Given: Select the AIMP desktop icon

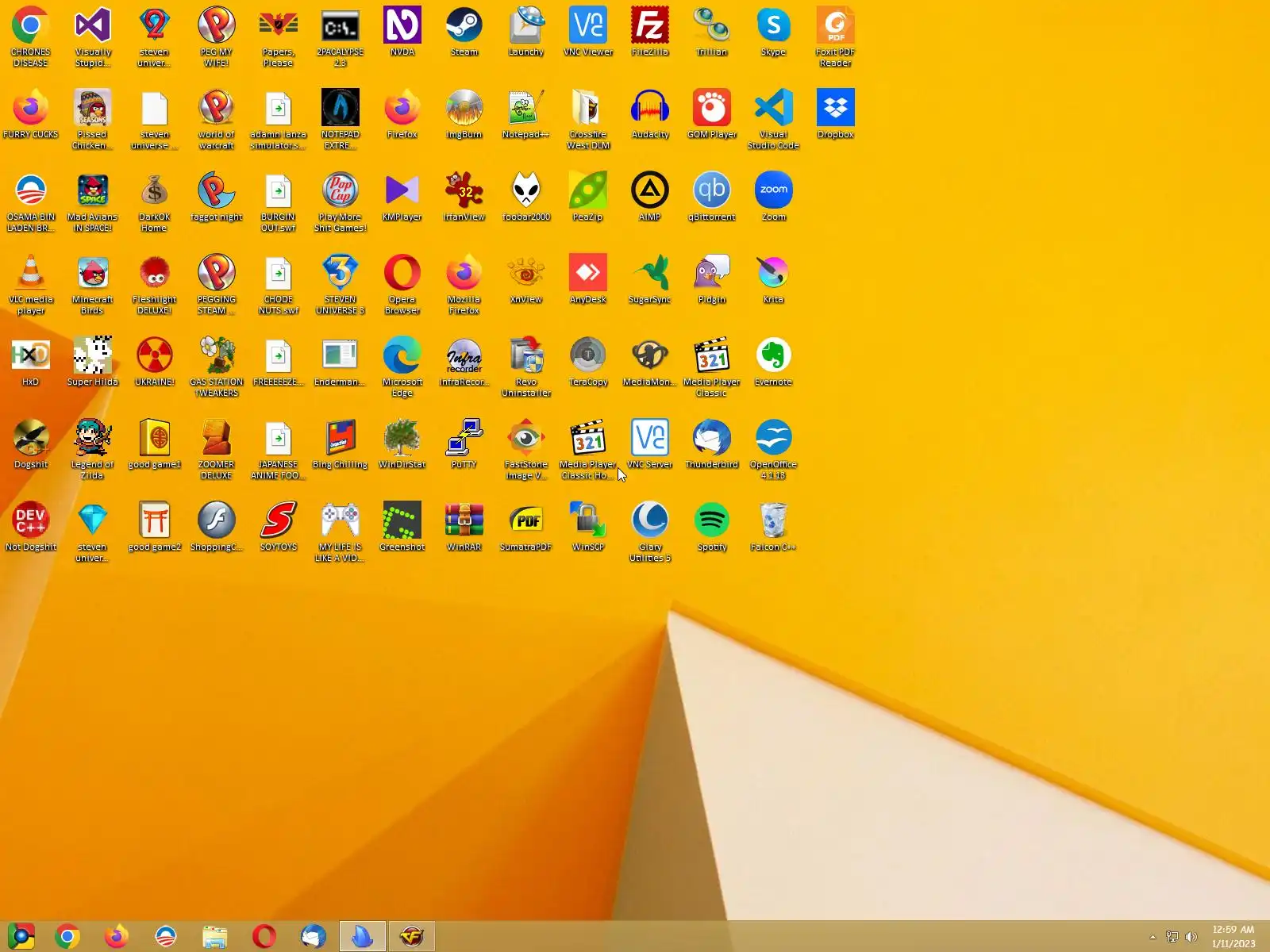Looking at the screenshot, I should point(650,198).
